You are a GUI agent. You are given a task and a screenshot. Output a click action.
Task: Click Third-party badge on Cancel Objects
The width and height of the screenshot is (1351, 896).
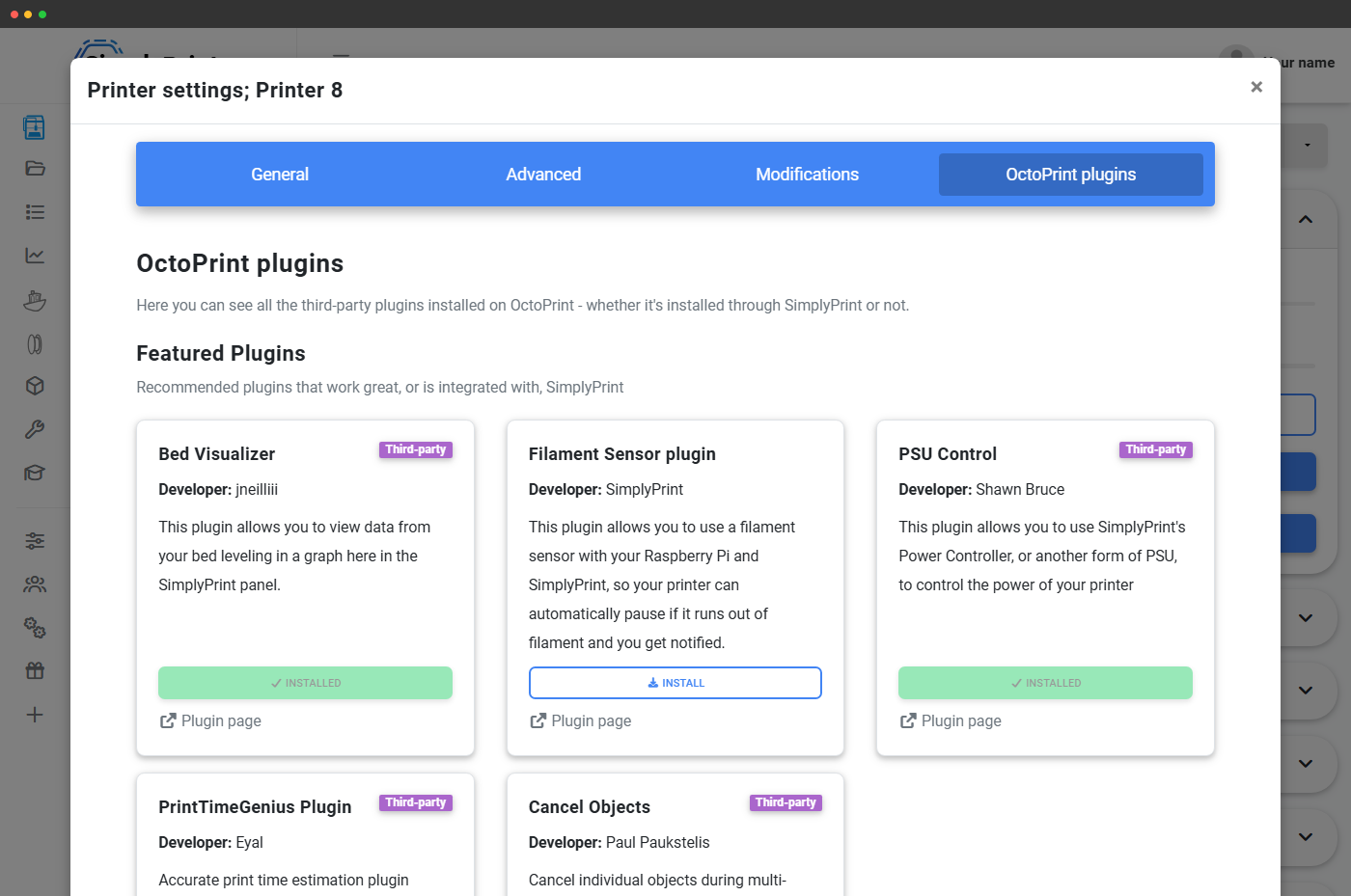pos(786,802)
